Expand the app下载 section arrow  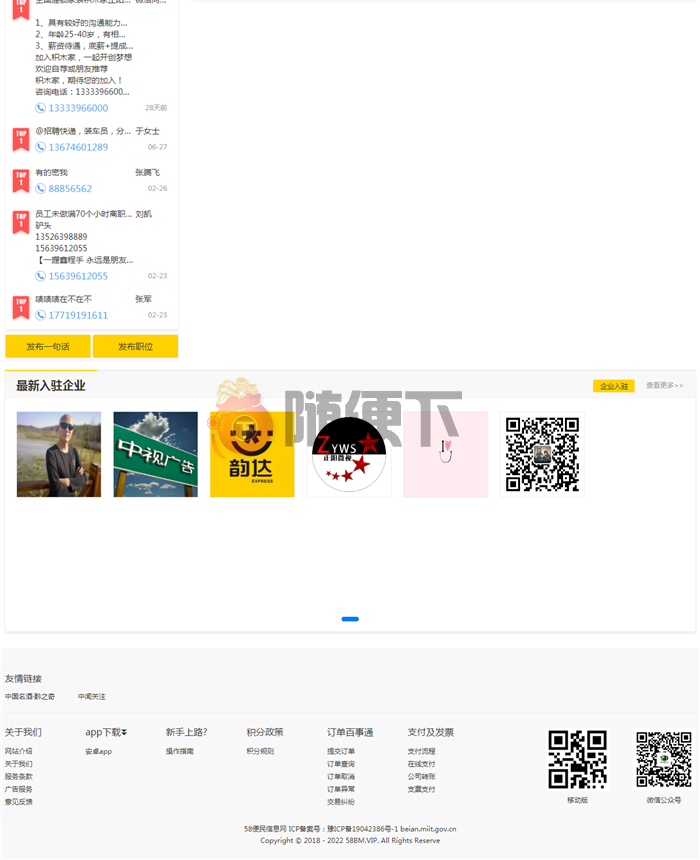[124, 733]
